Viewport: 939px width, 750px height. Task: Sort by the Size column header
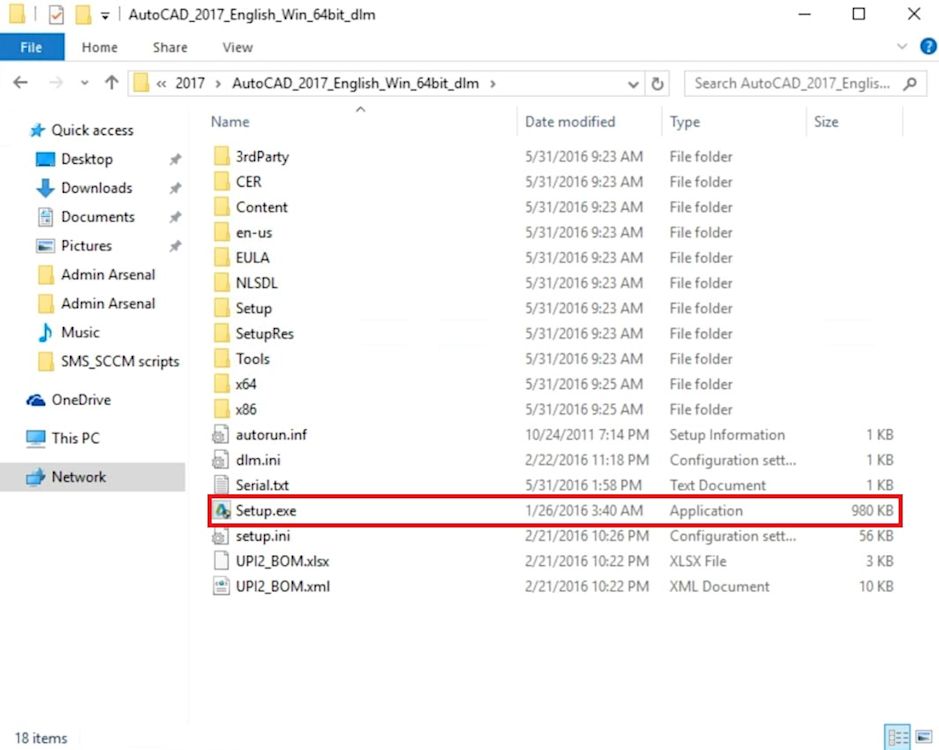point(826,122)
